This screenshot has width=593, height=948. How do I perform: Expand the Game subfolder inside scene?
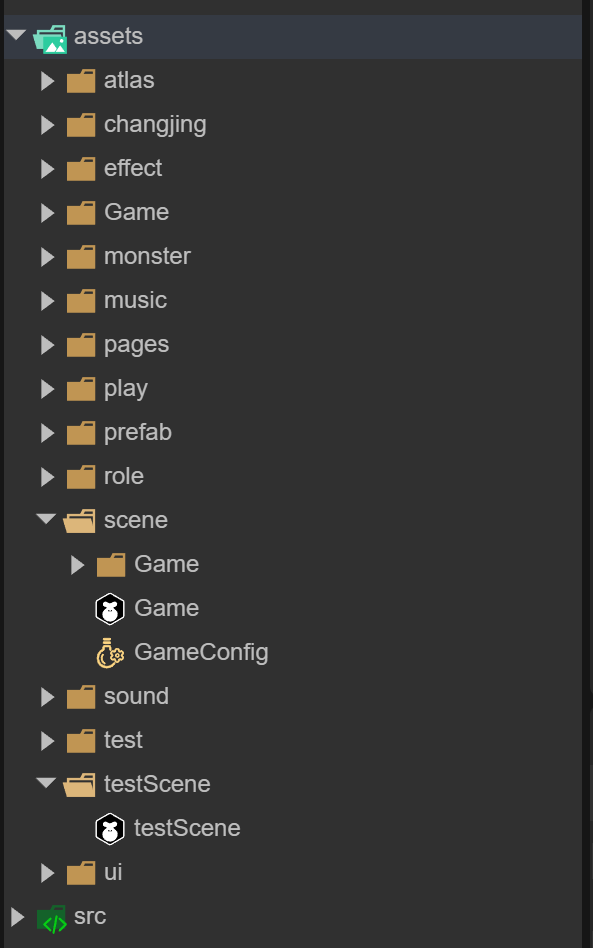click(77, 565)
